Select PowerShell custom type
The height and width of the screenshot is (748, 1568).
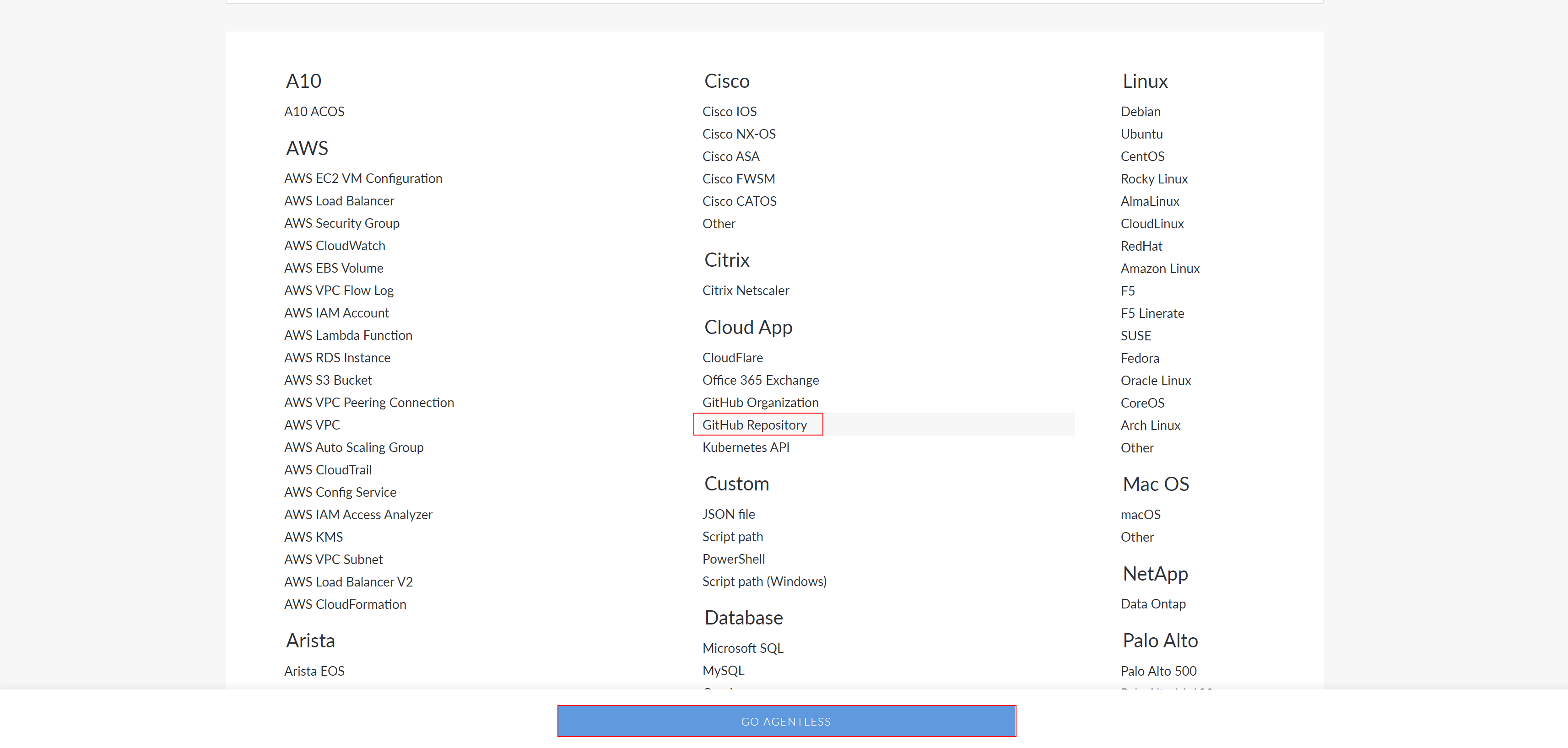click(x=734, y=559)
